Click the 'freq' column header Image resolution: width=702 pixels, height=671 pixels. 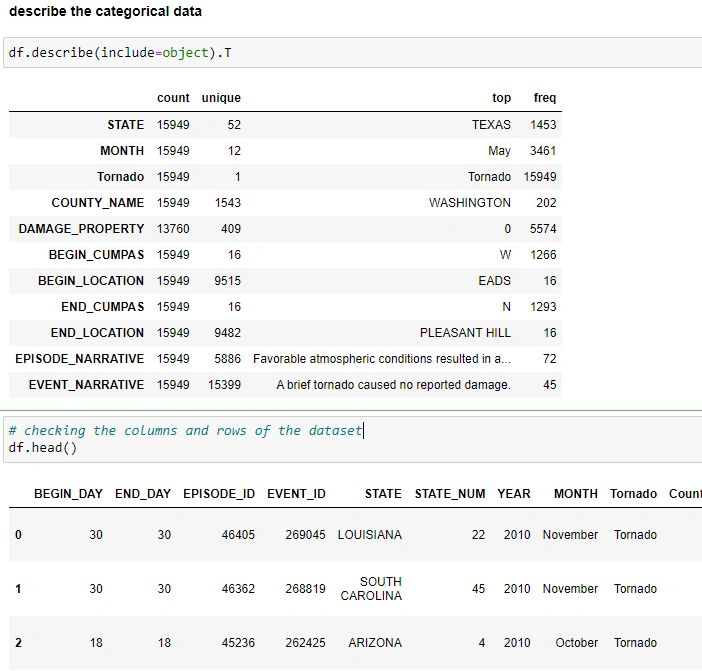pos(545,98)
